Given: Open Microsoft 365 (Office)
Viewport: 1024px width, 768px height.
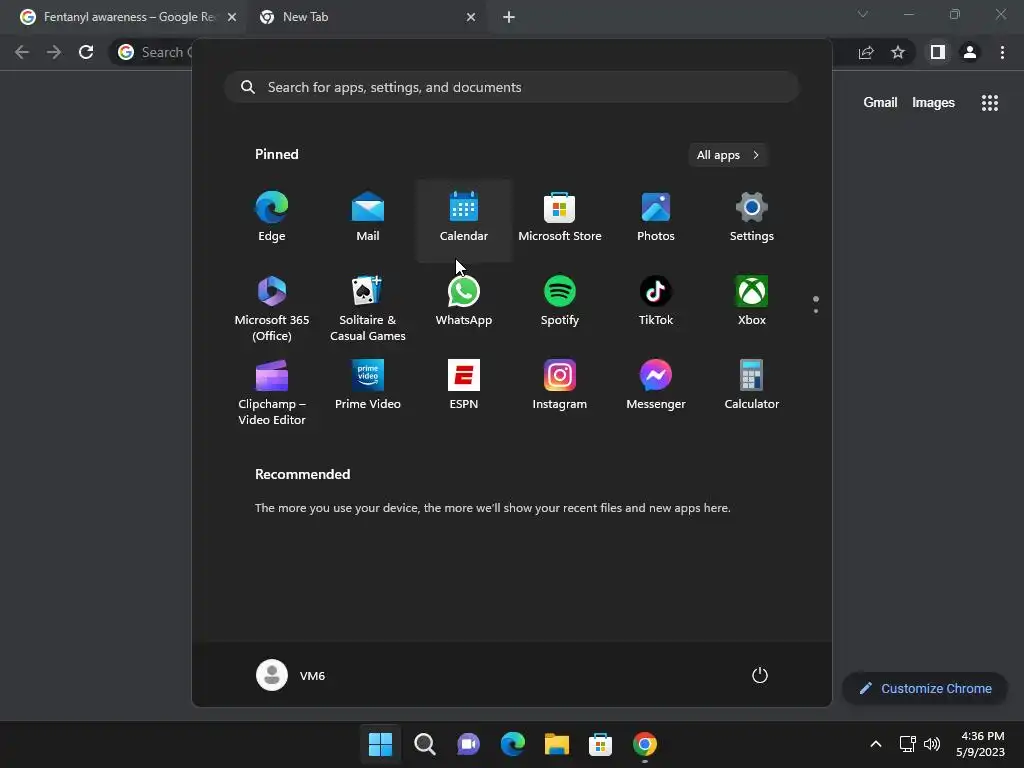Looking at the screenshot, I should click(272, 308).
